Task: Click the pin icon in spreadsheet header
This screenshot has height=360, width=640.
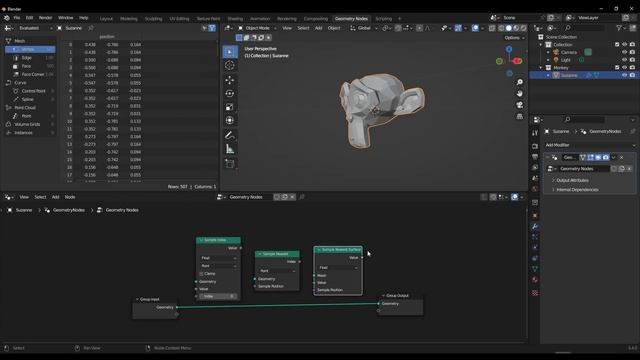Action: pos(91,28)
